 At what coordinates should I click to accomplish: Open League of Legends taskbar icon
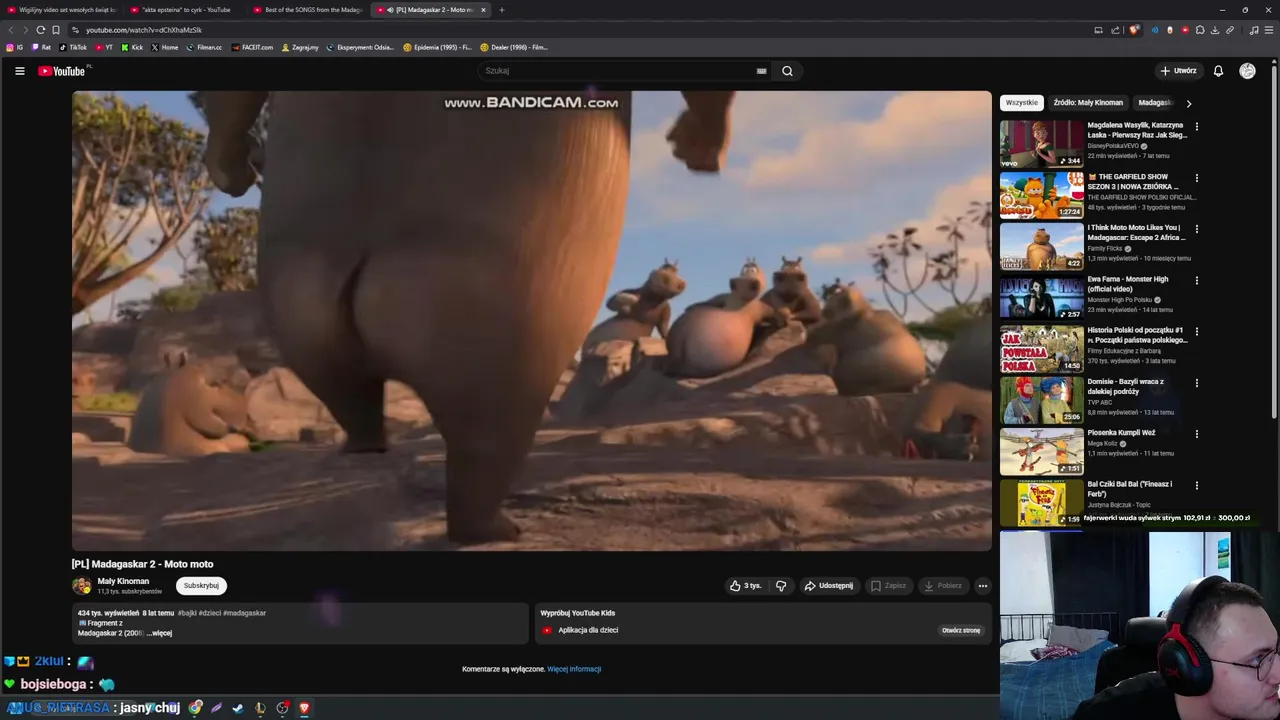tap(260, 708)
